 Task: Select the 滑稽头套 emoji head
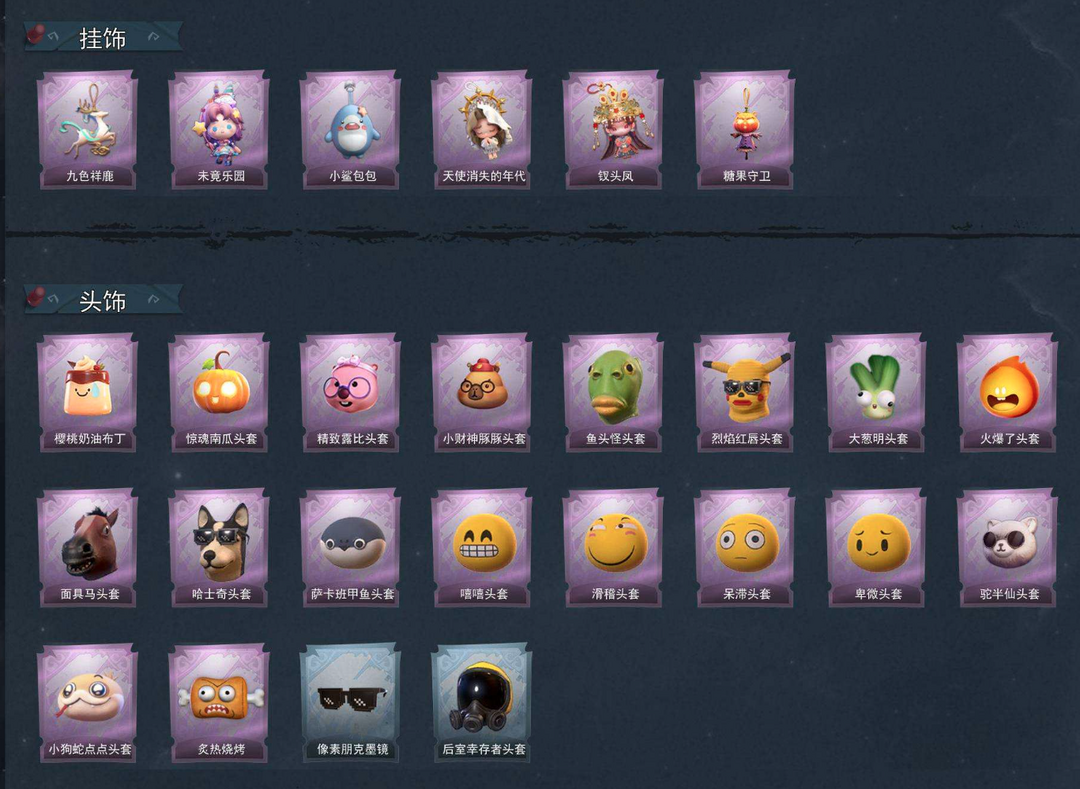tap(614, 548)
